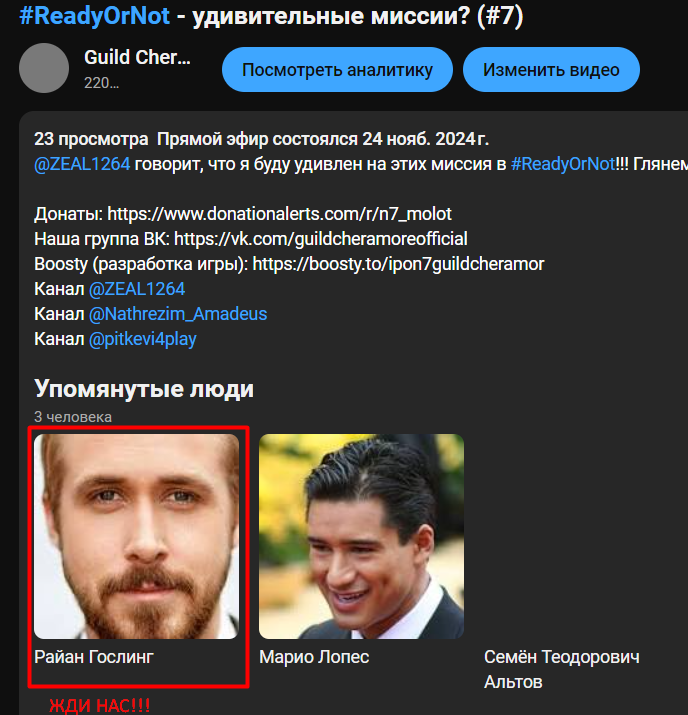Viewport: 688px width, 715px height.
Task: Click the #ReadyOrNot hashtag inside the description
Action: [562, 164]
